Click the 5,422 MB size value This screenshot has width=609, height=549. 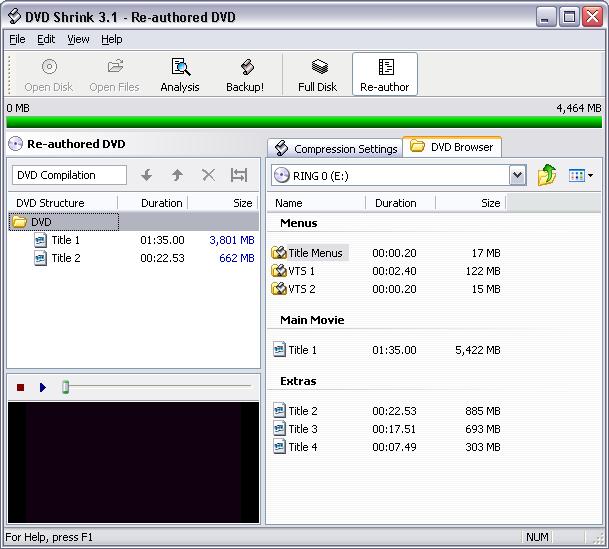coord(478,350)
